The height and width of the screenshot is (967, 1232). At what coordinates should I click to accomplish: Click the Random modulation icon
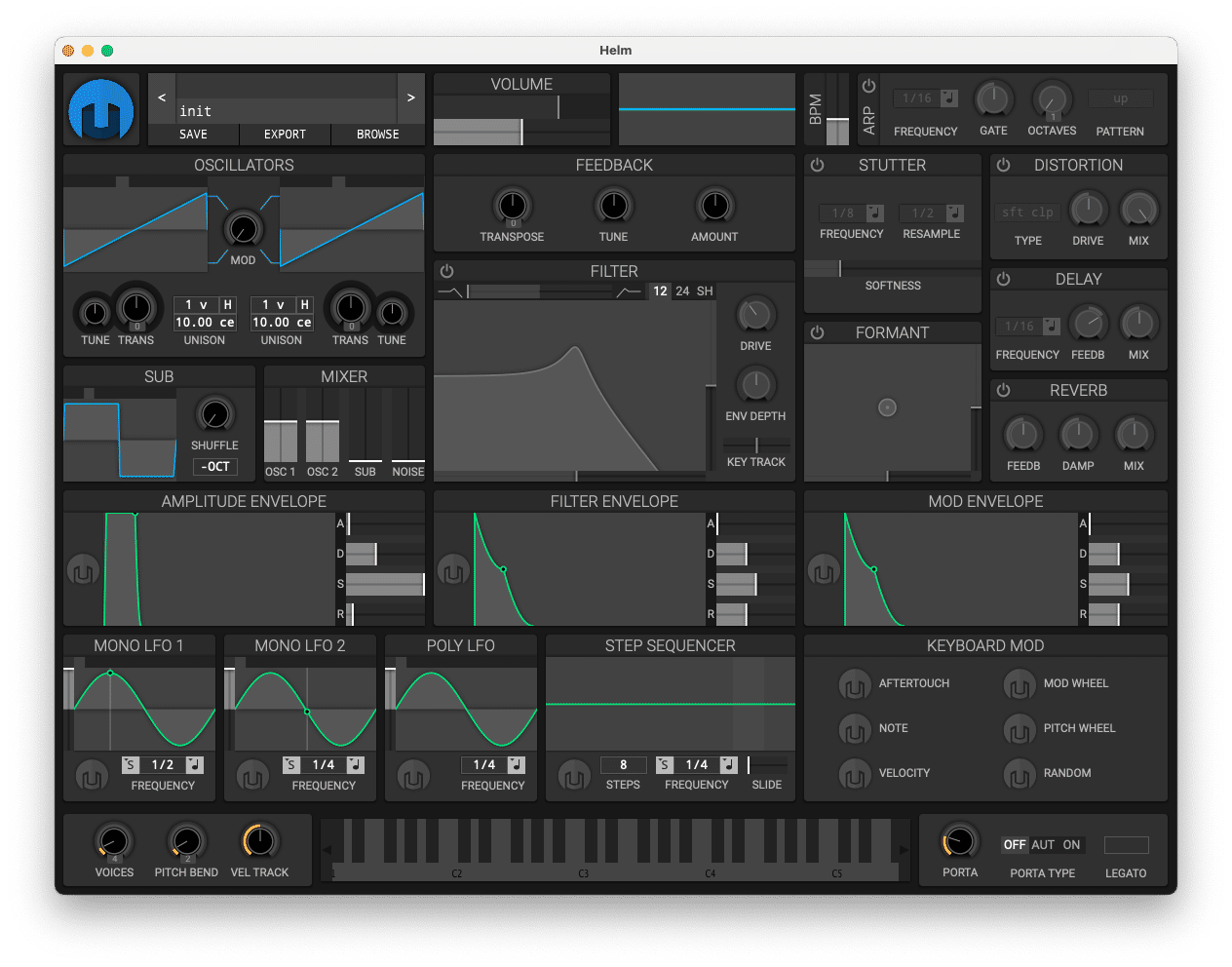pyautogui.click(x=1020, y=774)
